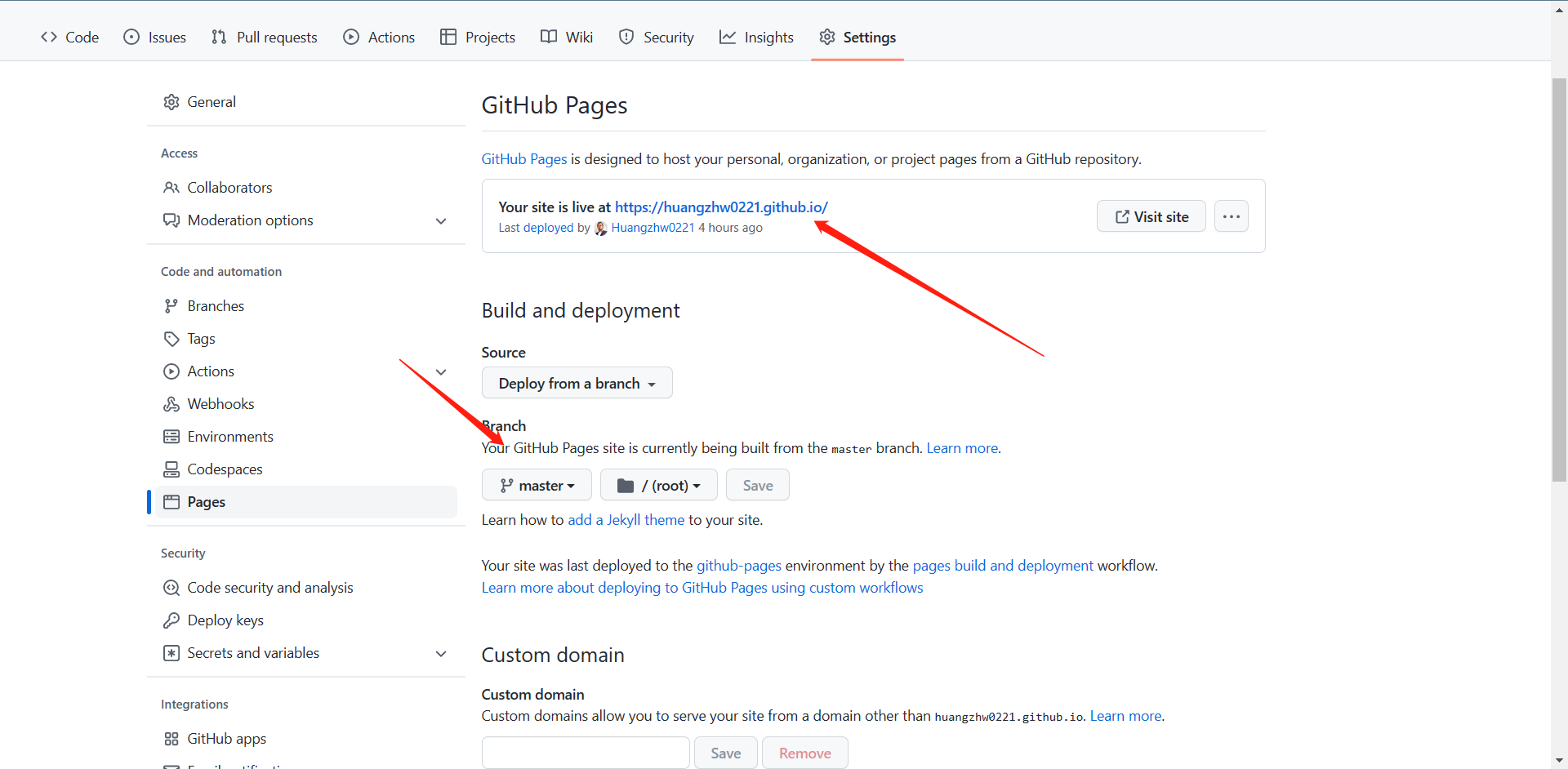Image resolution: width=1568 pixels, height=769 pixels.
Task: Focus the custom domain text field
Action: [x=586, y=753]
